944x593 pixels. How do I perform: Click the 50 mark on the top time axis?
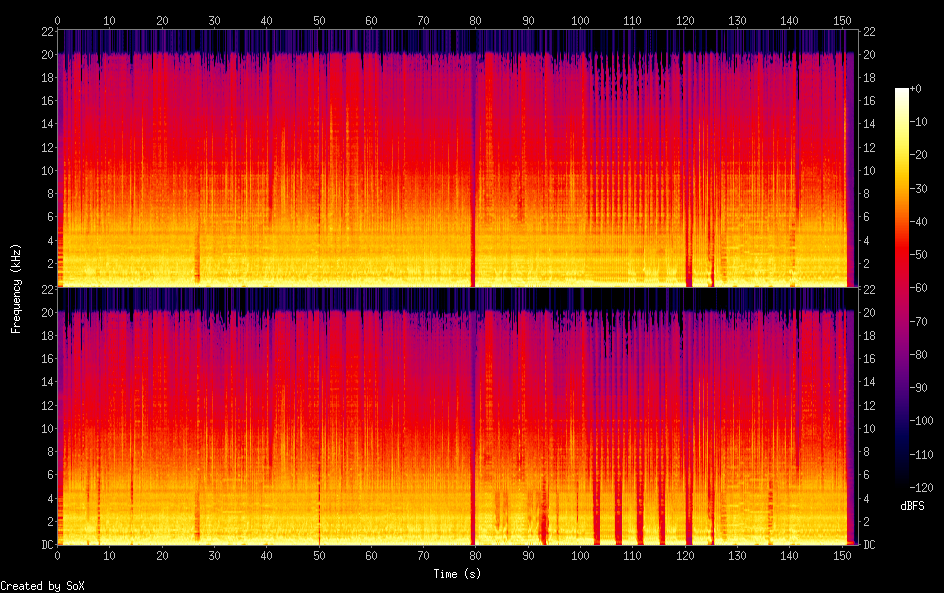tap(319, 20)
